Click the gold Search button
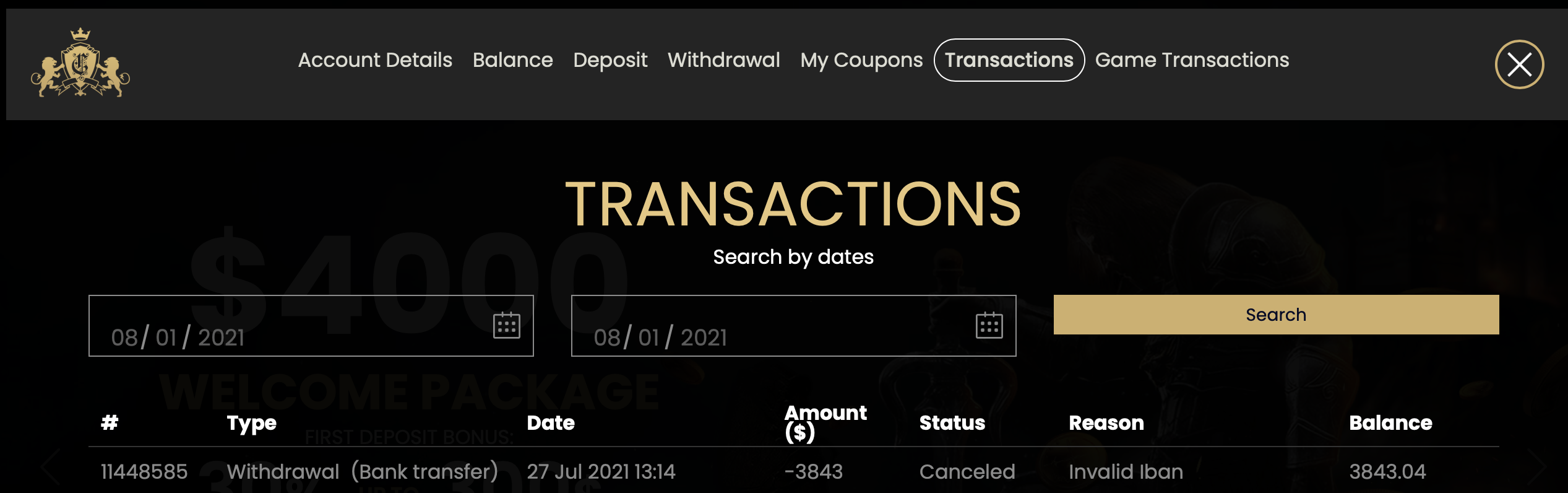The image size is (1568, 493). coord(1276,315)
